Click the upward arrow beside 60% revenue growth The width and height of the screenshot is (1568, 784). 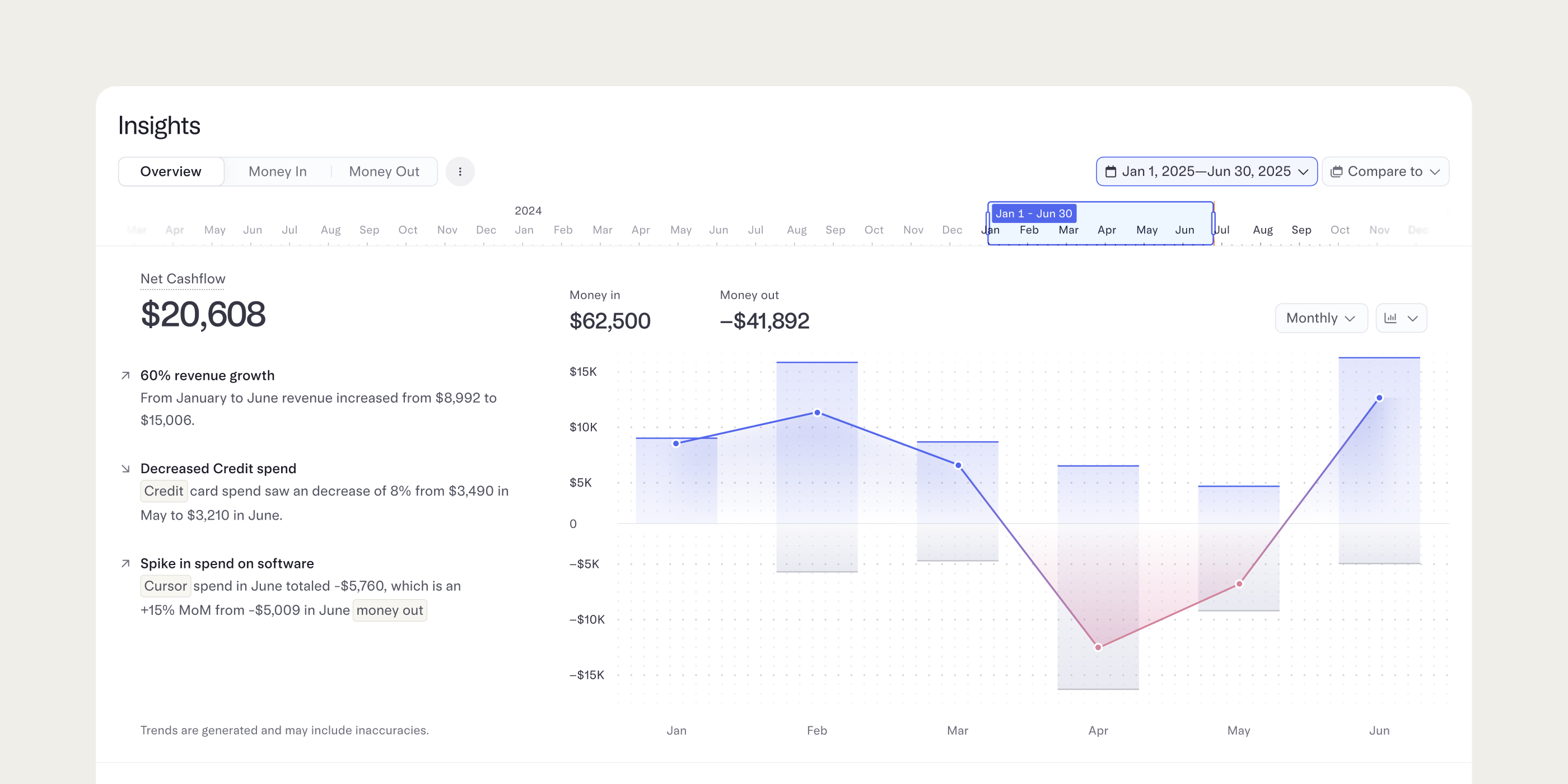click(125, 375)
